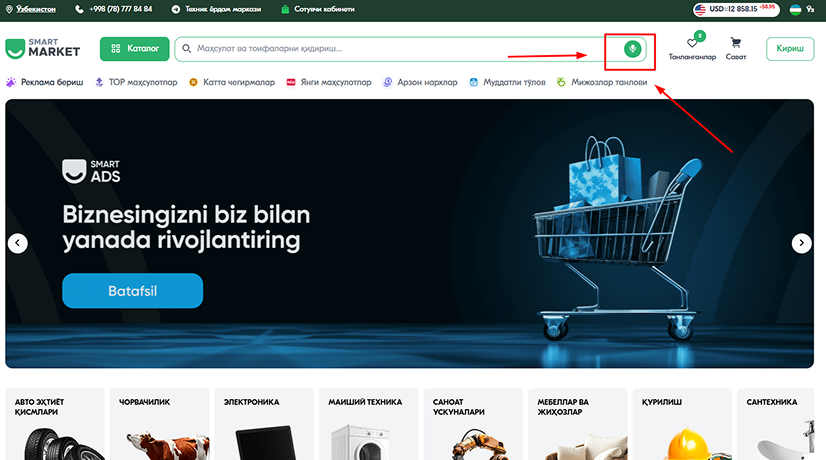Click the Кириш login button
The width and height of the screenshot is (826, 460).
(790, 48)
